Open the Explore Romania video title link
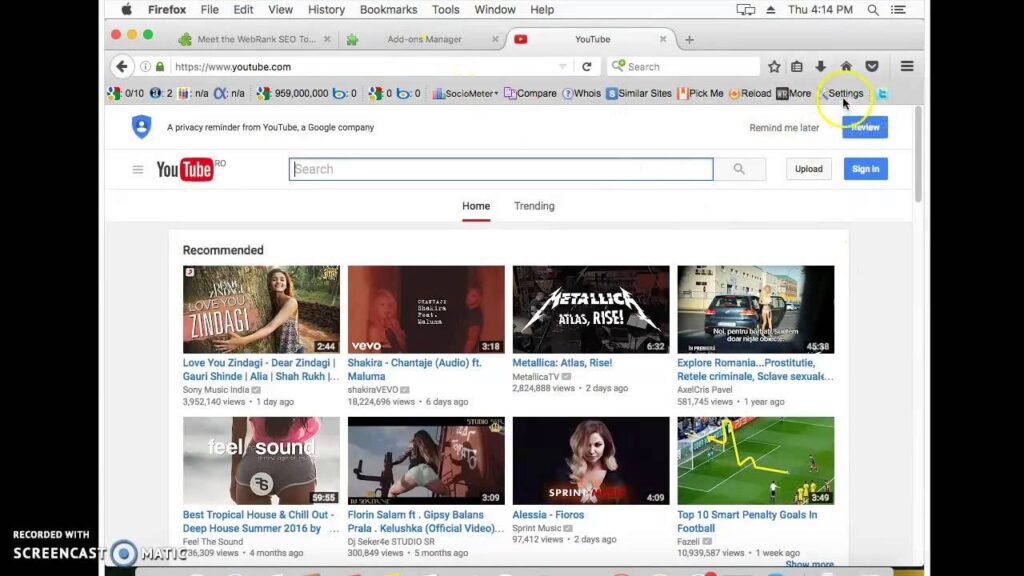The width and height of the screenshot is (1024, 576). pos(755,370)
